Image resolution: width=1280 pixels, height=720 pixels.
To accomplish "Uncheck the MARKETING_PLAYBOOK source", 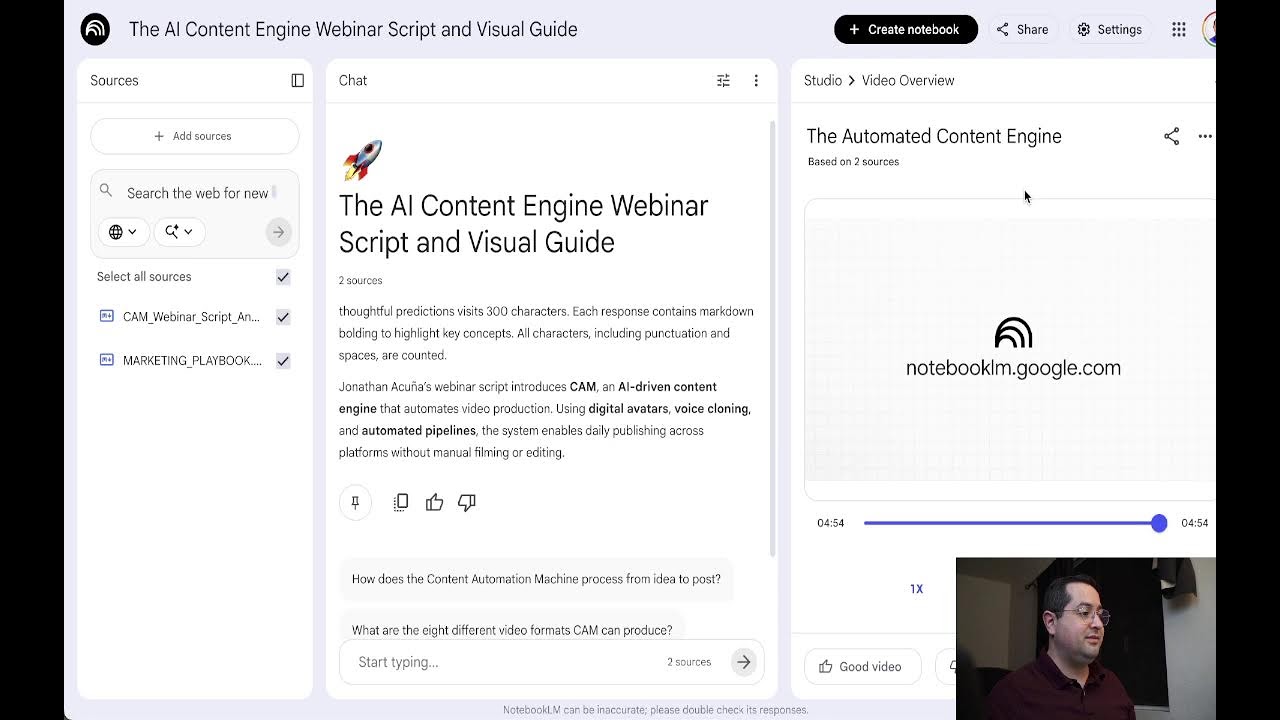I will pyautogui.click(x=283, y=361).
